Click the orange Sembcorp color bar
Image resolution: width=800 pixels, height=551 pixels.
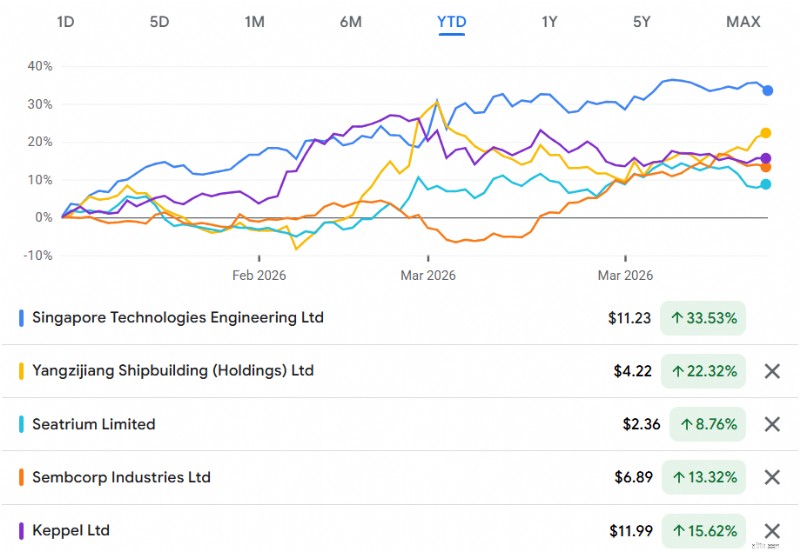click(x=21, y=477)
